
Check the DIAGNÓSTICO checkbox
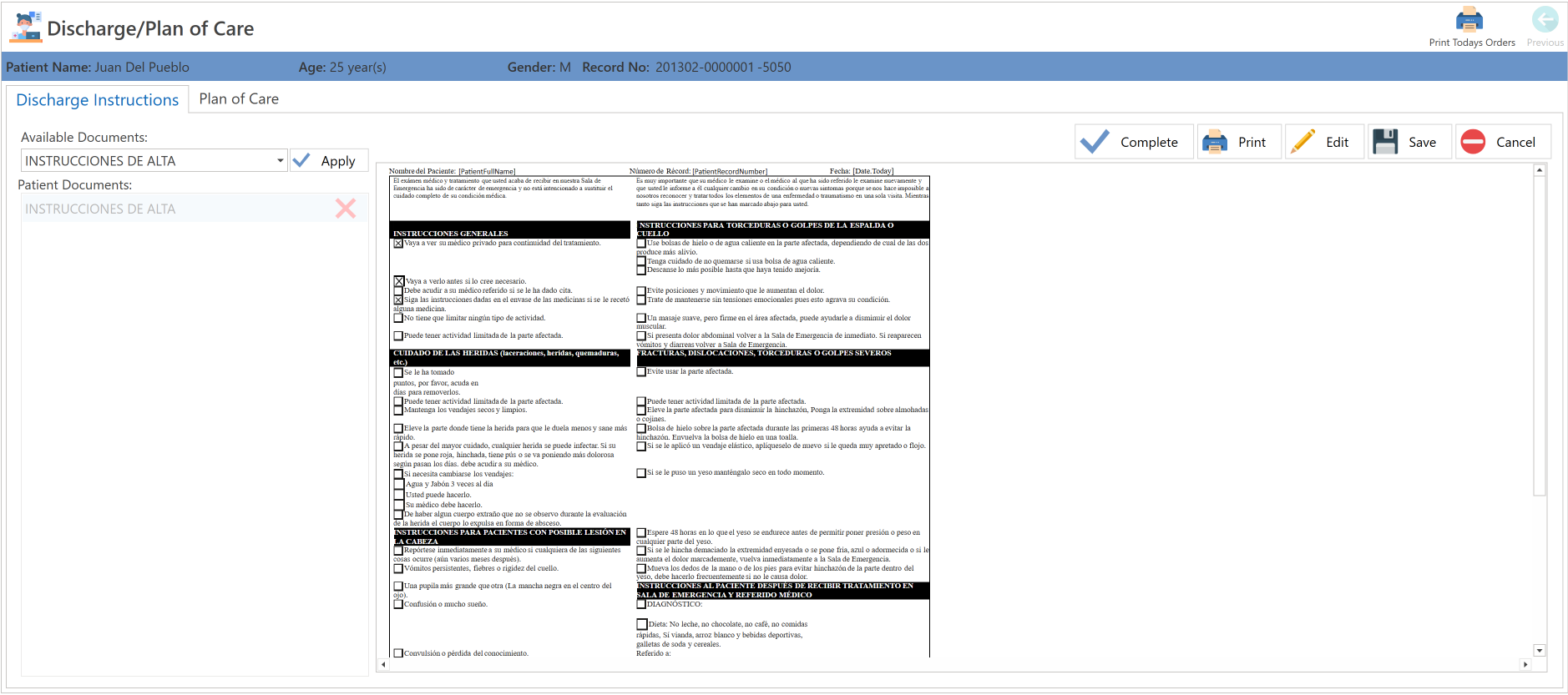pos(641,604)
